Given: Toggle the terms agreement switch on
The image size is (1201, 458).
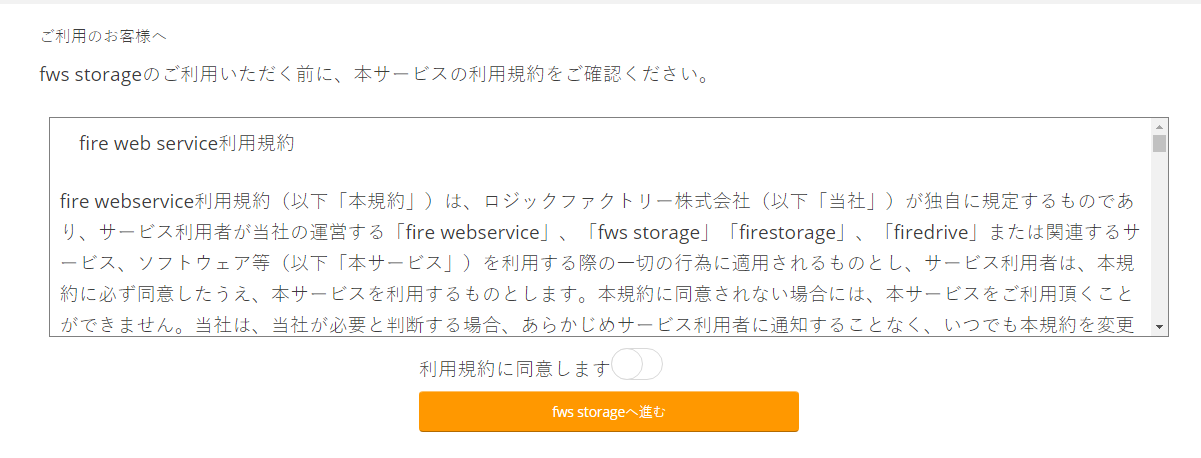Looking at the screenshot, I should click(x=637, y=366).
